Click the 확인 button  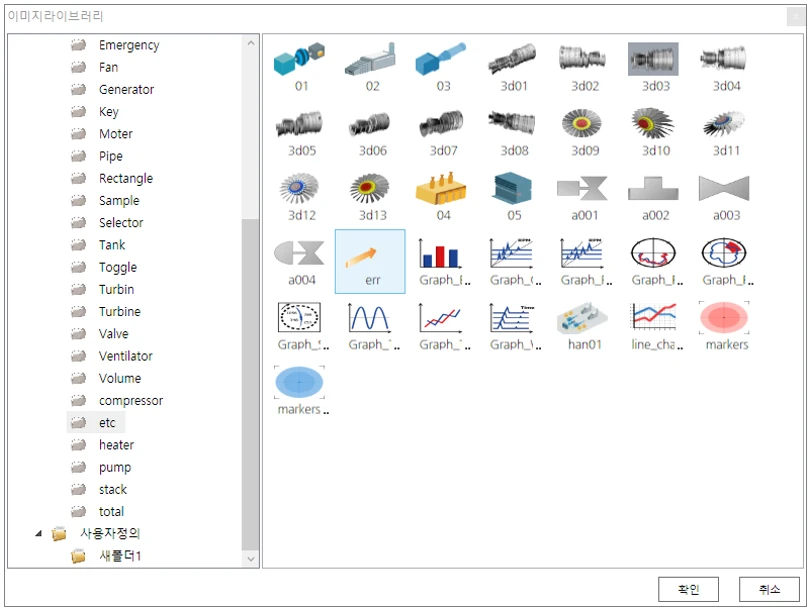tap(688, 590)
